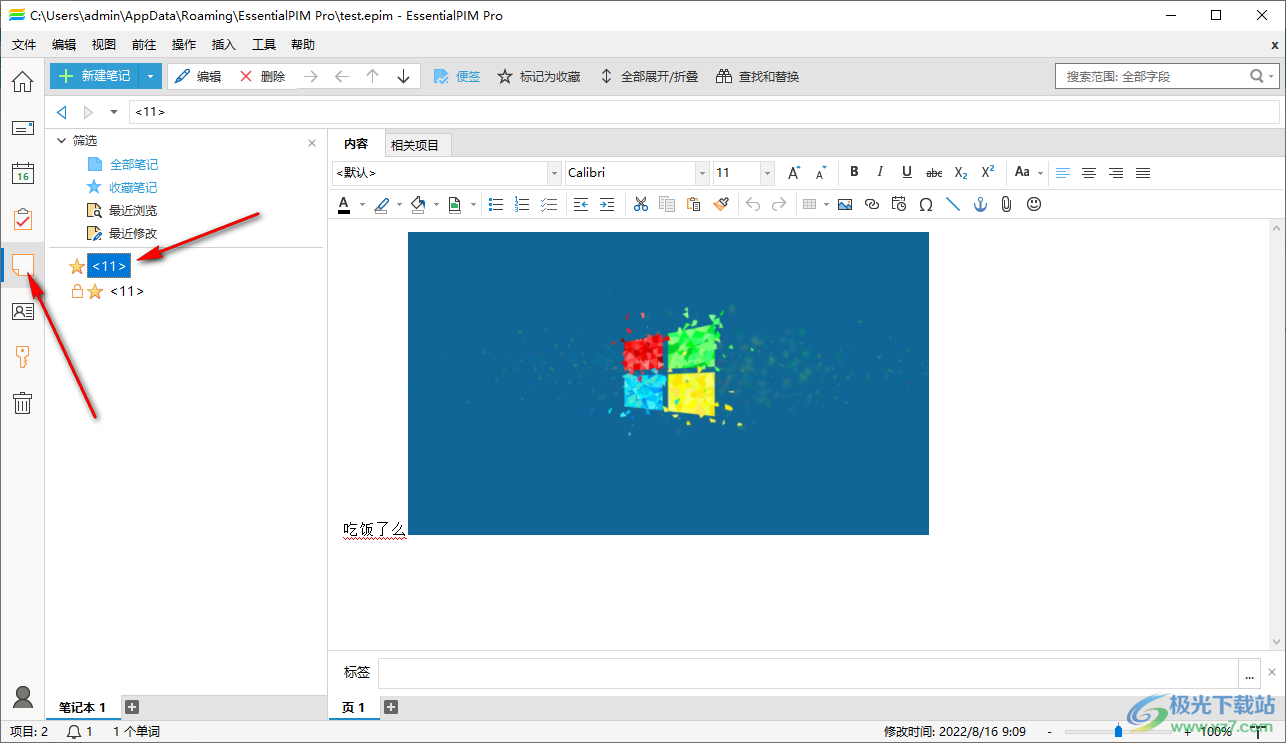Navigate back with the blue left triangle
This screenshot has height=743, width=1286.
tap(62, 112)
